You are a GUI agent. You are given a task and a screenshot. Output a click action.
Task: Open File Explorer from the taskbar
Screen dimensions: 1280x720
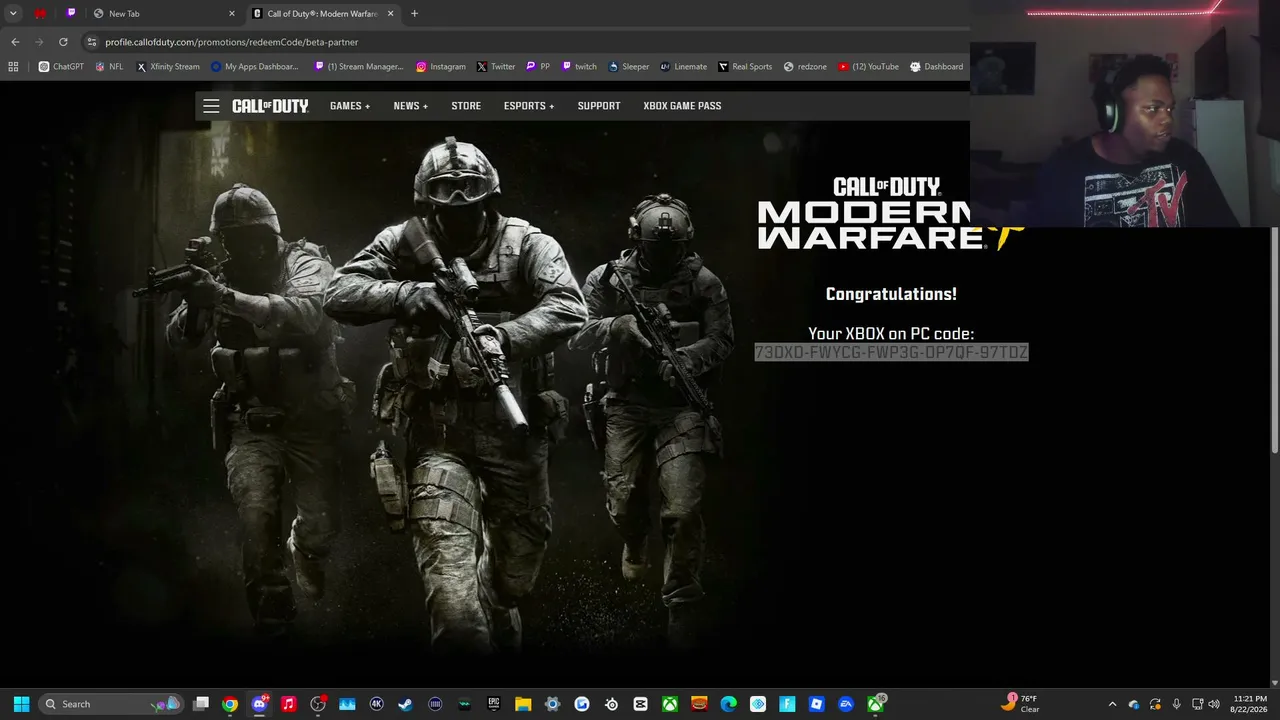(523, 704)
